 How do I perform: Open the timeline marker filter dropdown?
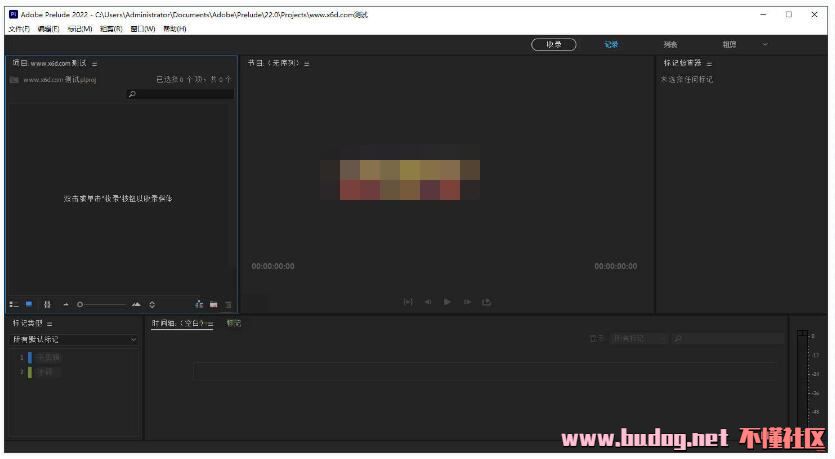[x=638, y=339]
